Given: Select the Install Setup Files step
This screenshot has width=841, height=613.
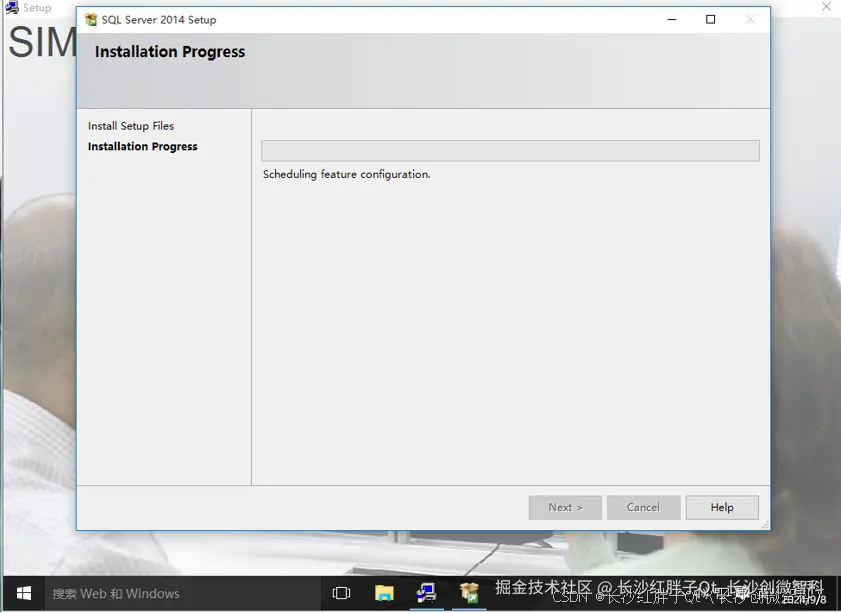Looking at the screenshot, I should click(x=131, y=126).
